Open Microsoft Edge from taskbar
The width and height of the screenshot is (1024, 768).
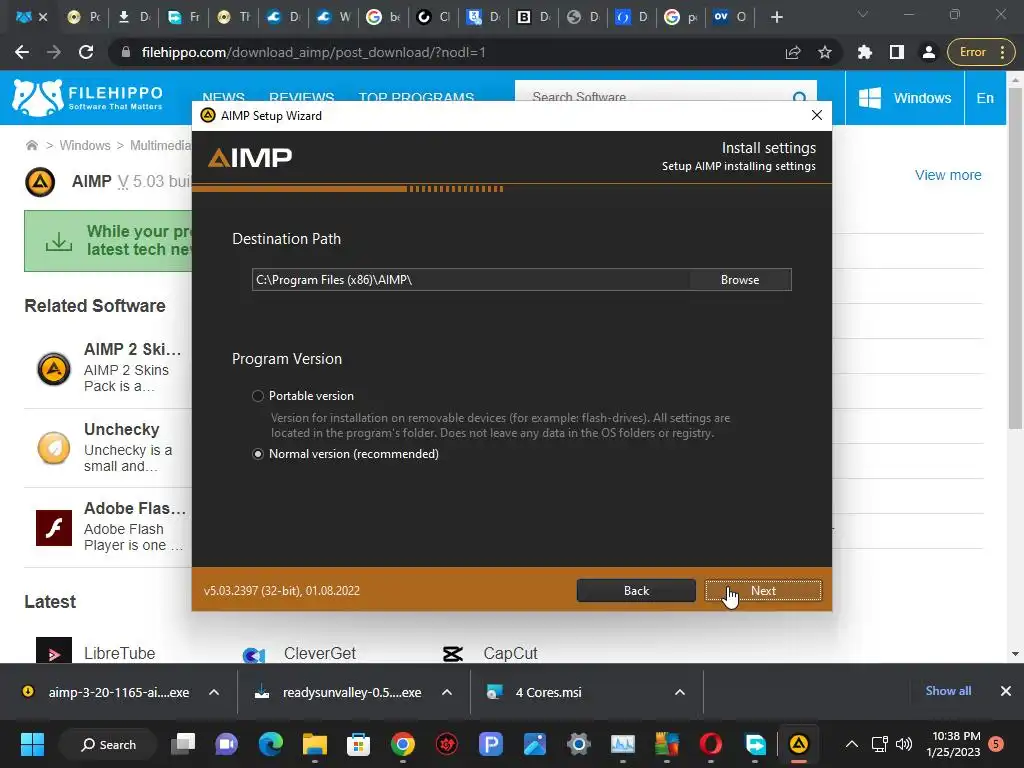coord(270,744)
